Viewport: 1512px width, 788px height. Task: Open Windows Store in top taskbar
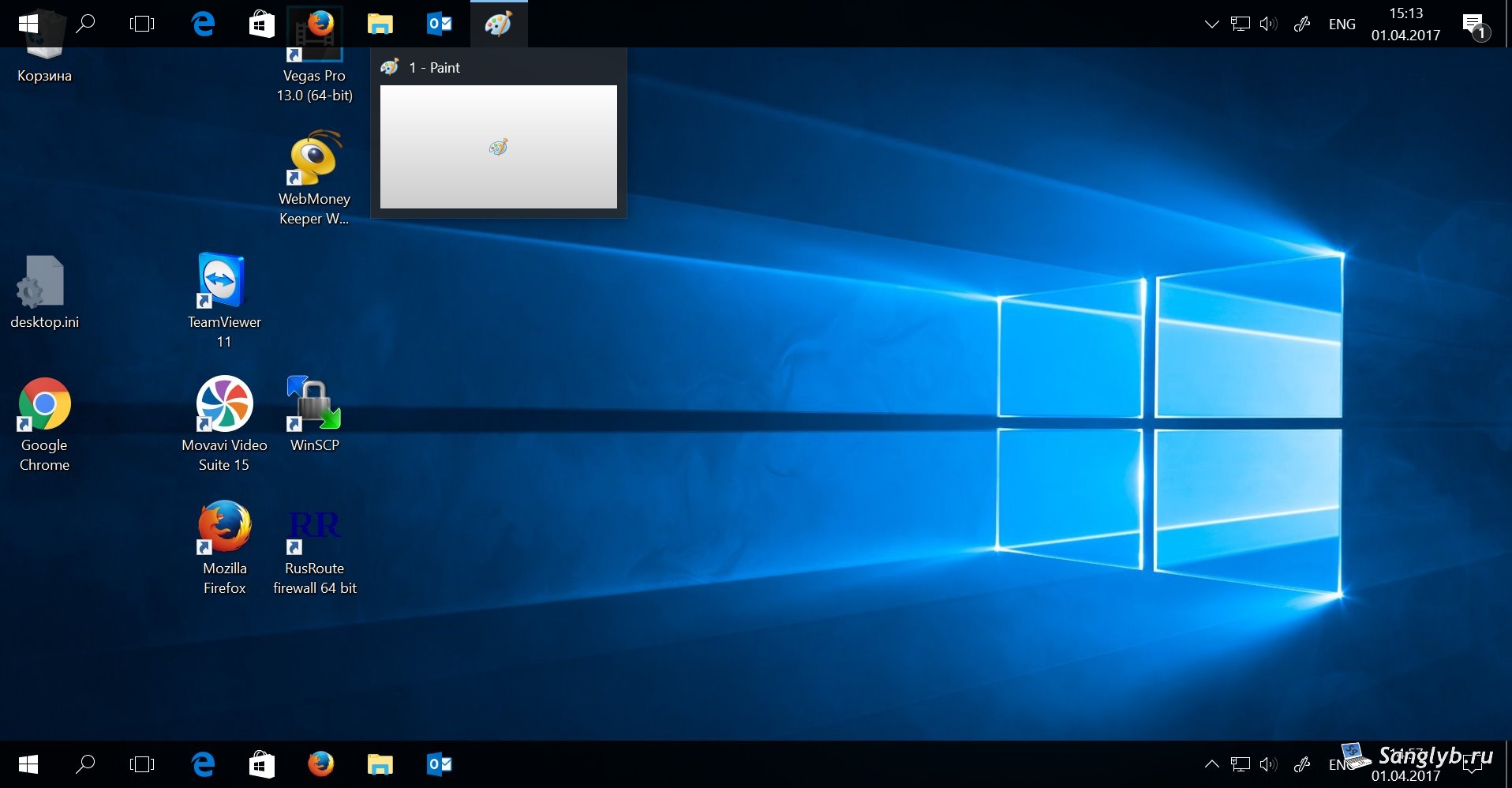(262, 24)
